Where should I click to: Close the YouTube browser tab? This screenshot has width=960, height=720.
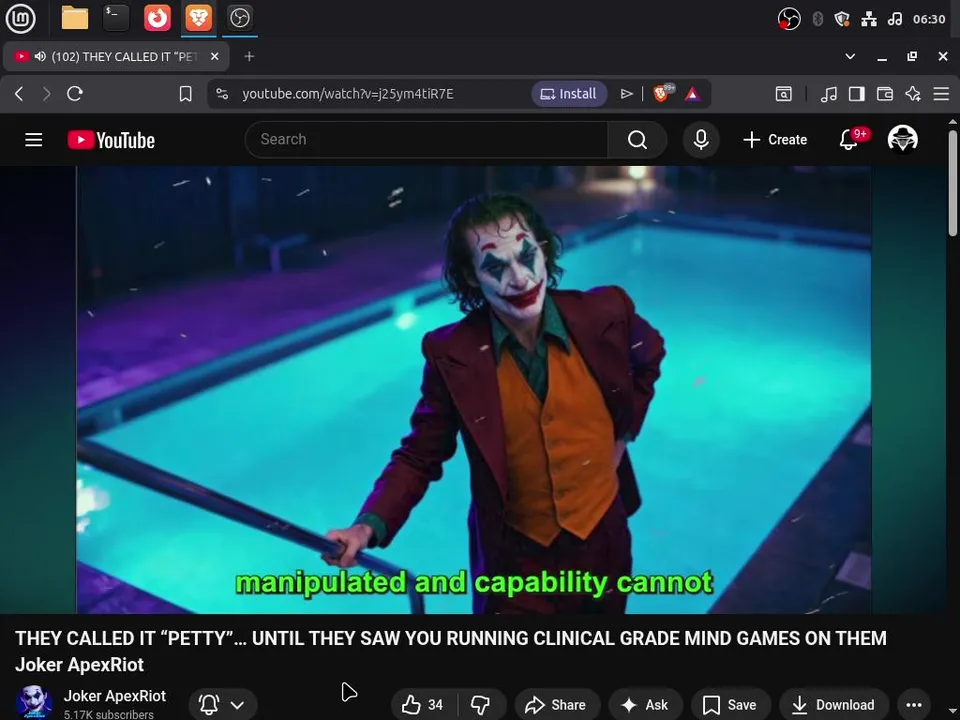pos(214,56)
